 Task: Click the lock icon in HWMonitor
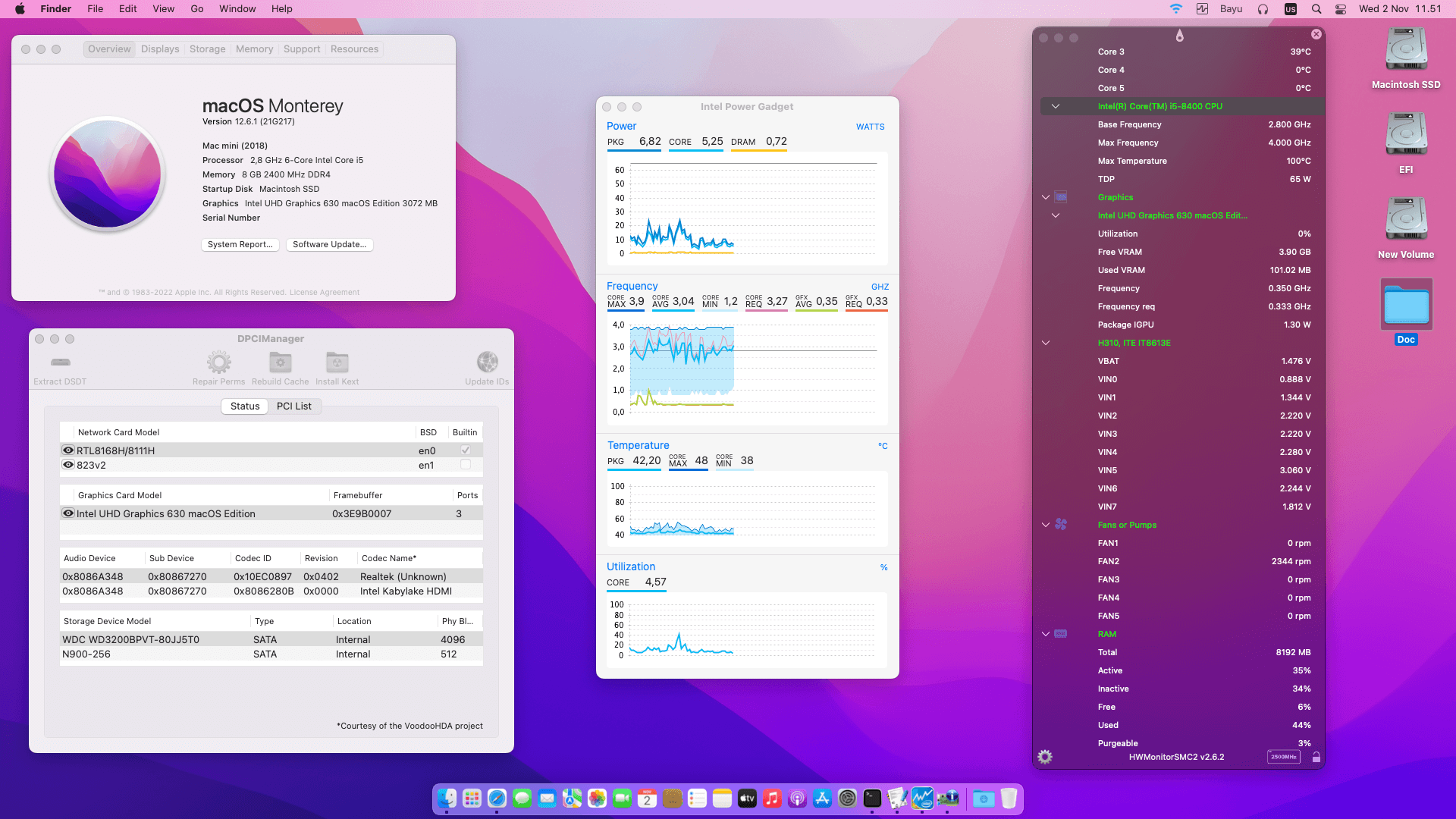pos(1316,757)
